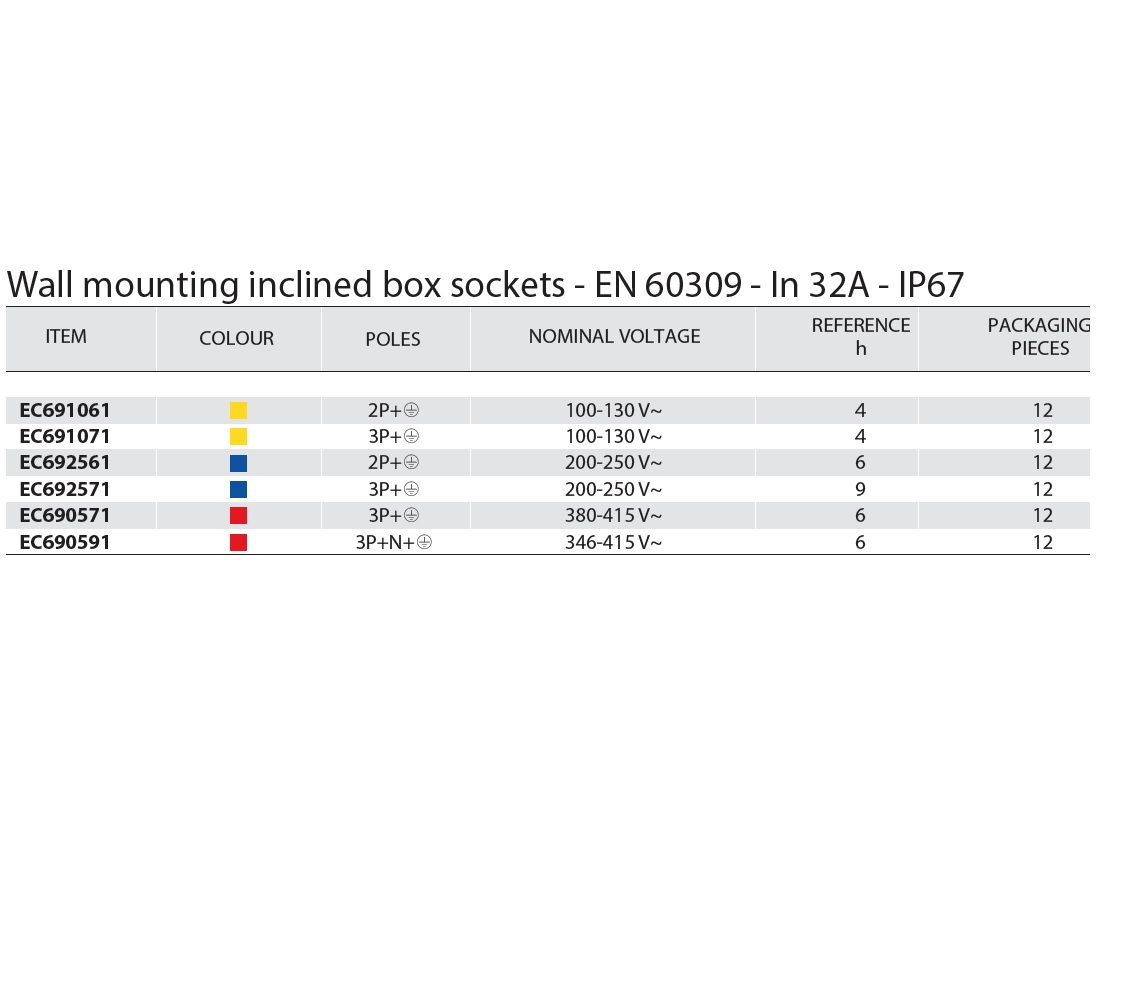The height and width of the screenshot is (1000, 1136).
Task: Click the NOMINAL VOLTAGE column header
Action: [614, 336]
